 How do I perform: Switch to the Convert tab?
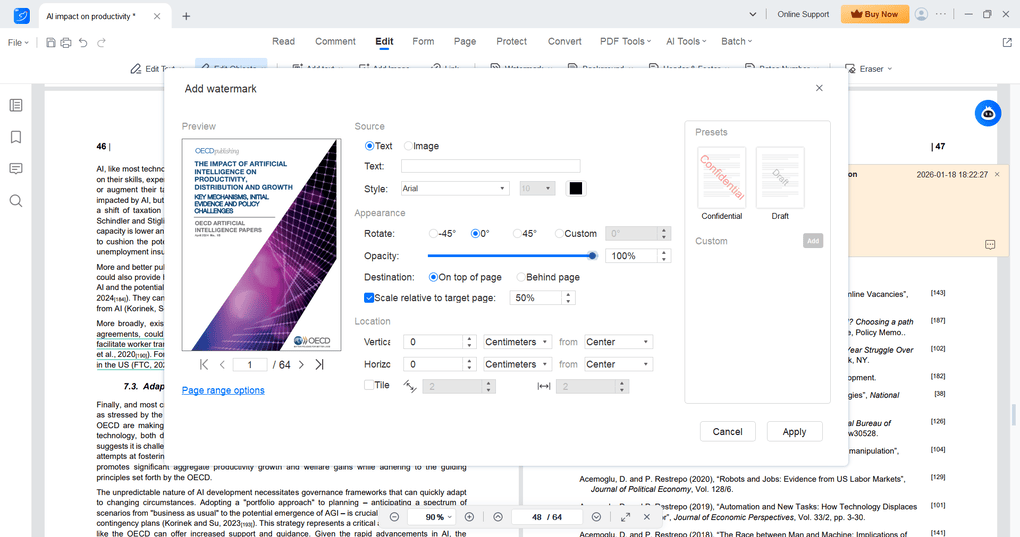pos(564,41)
